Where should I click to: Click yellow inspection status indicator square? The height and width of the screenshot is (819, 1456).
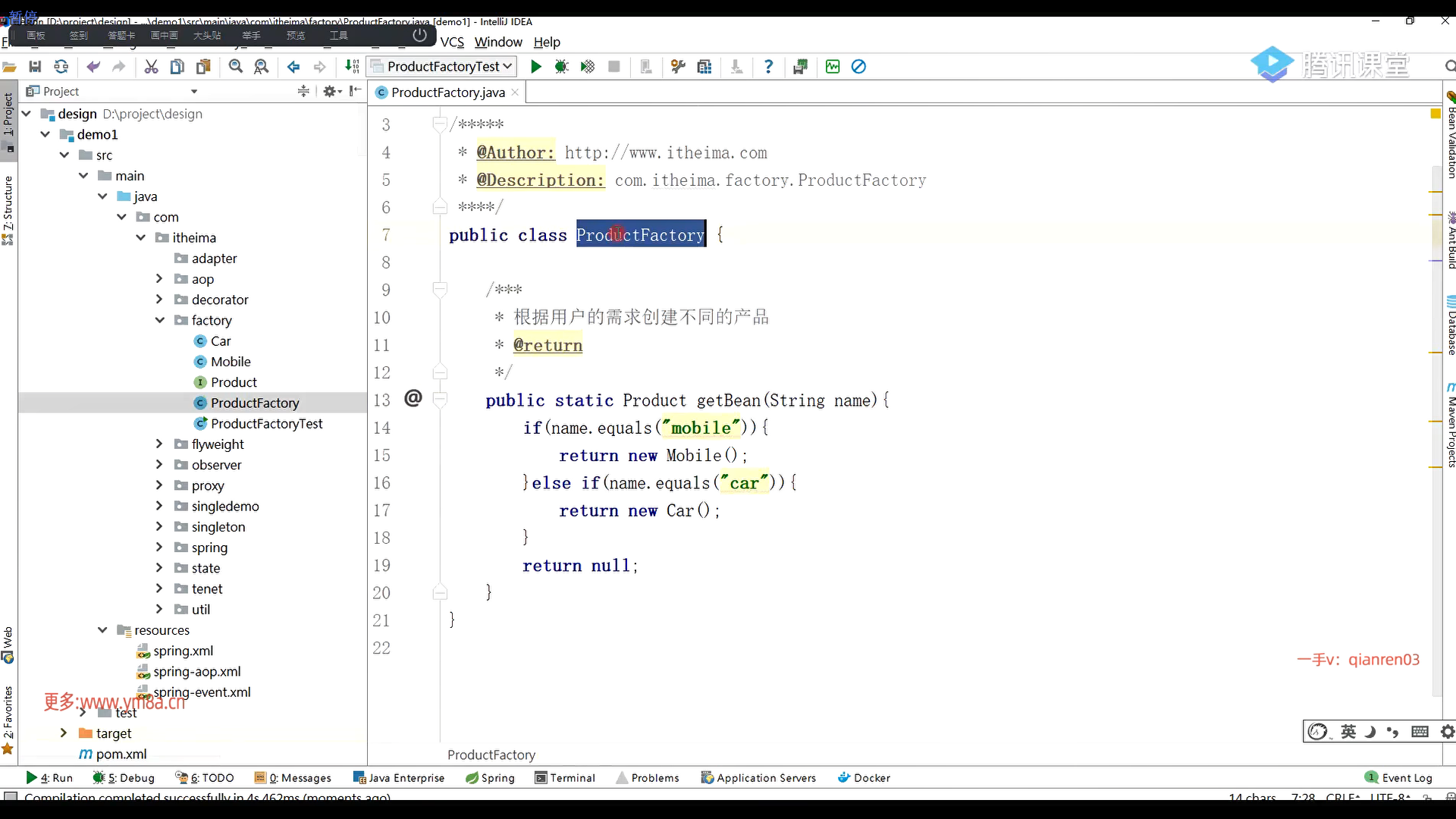click(x=1435, y=114)
